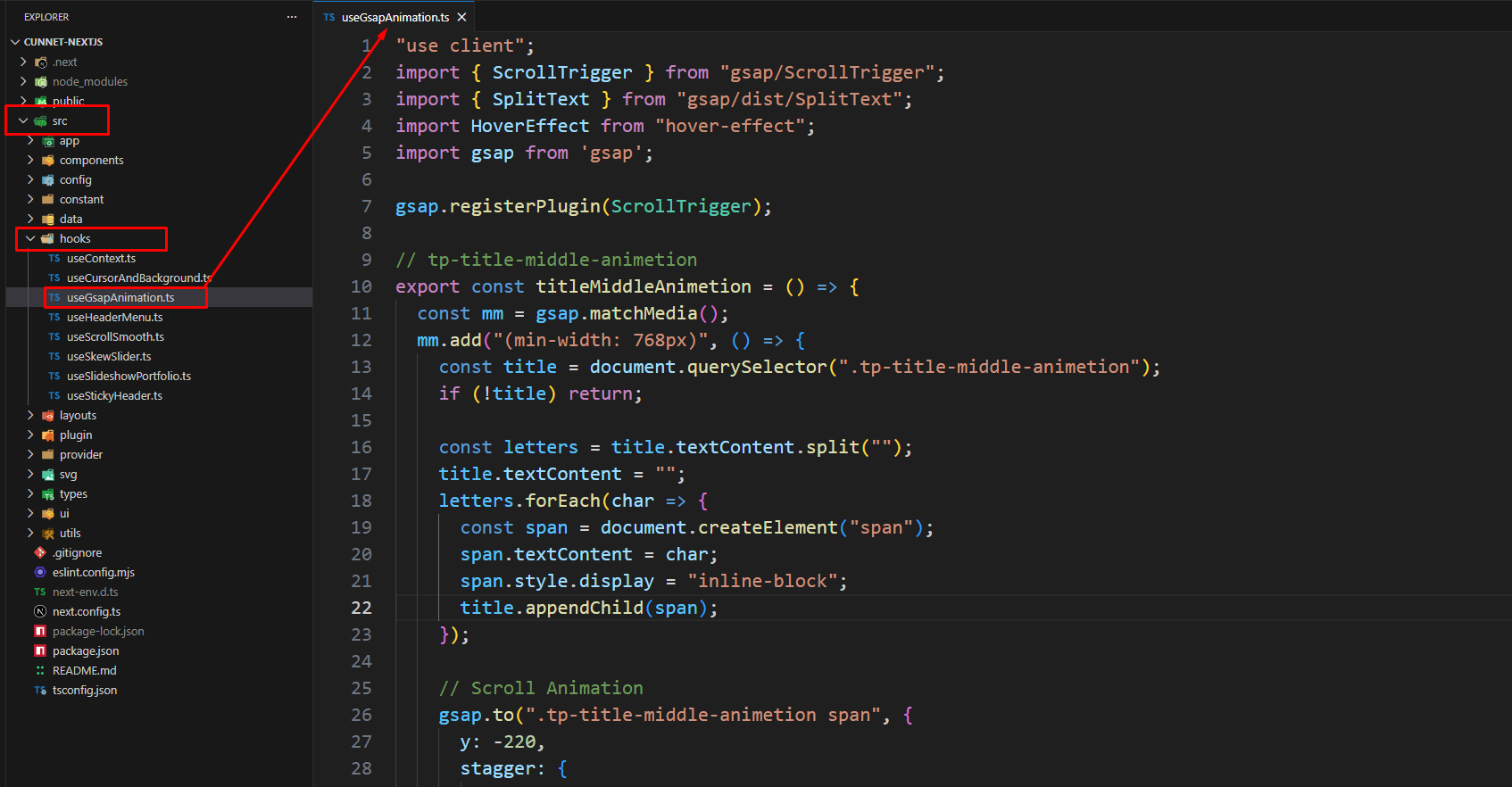
Task: Open useStickyHeader.ts in the hooks folder
Action: pyautogui.click(x=114, y=396)
